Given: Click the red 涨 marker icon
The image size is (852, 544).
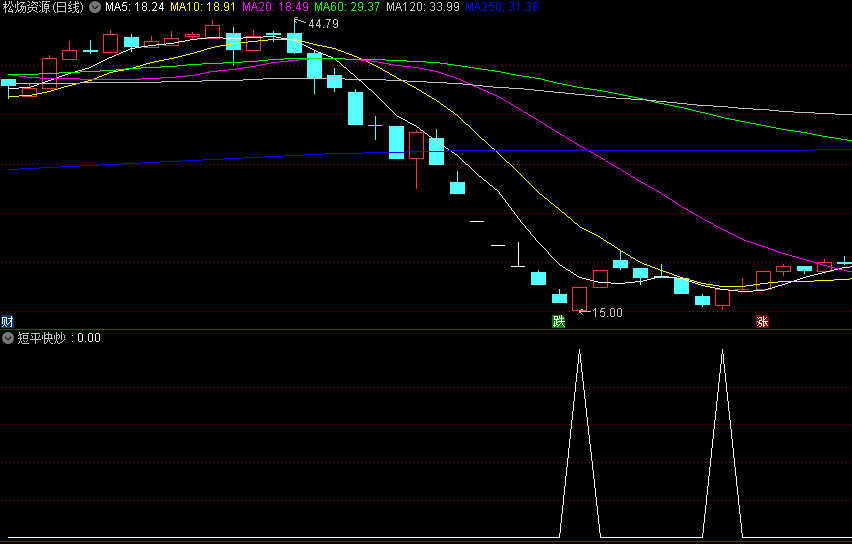Looking at the screenshot, I should pos(762,321).
